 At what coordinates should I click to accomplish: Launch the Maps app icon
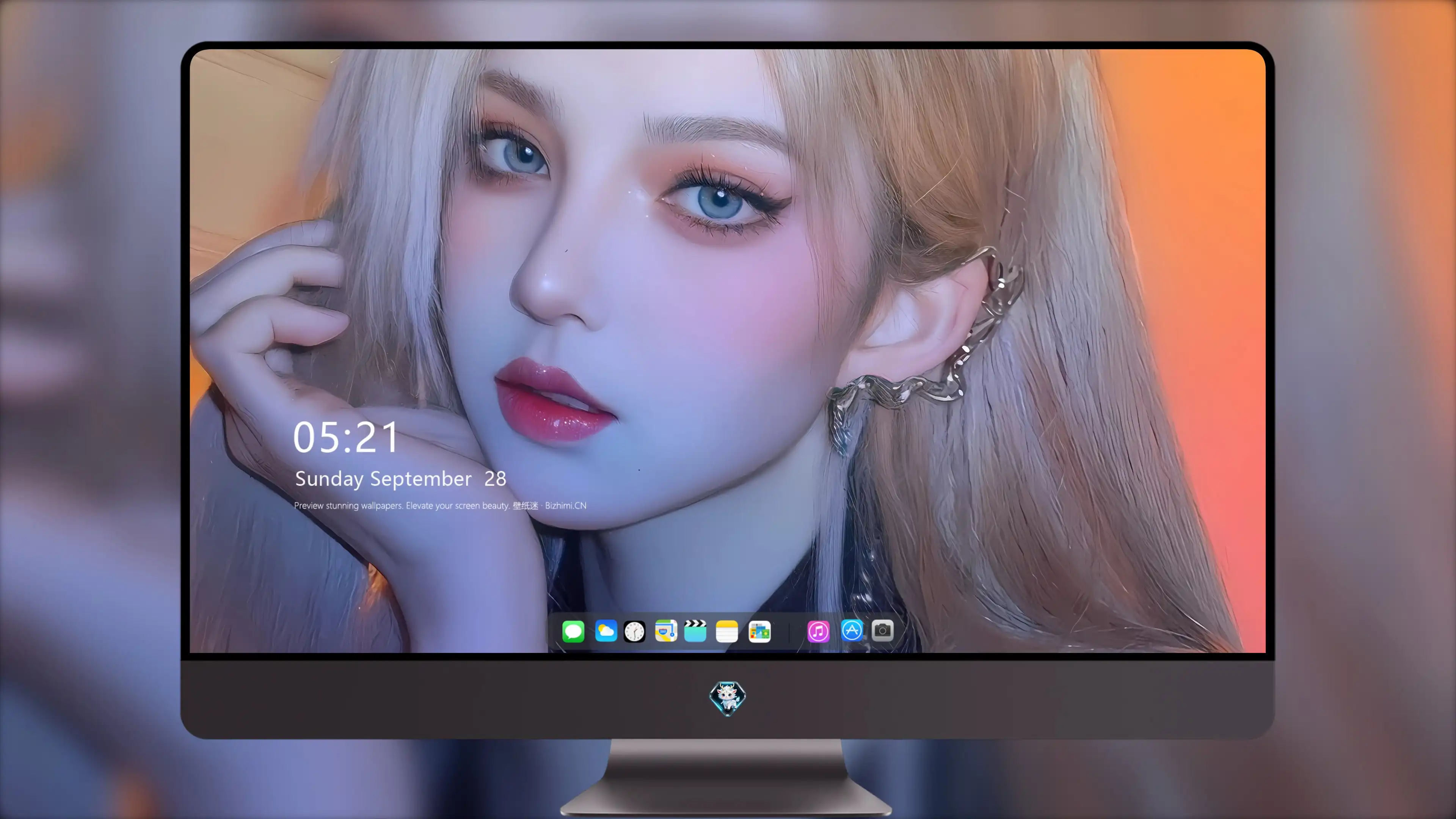click(666, 631)
